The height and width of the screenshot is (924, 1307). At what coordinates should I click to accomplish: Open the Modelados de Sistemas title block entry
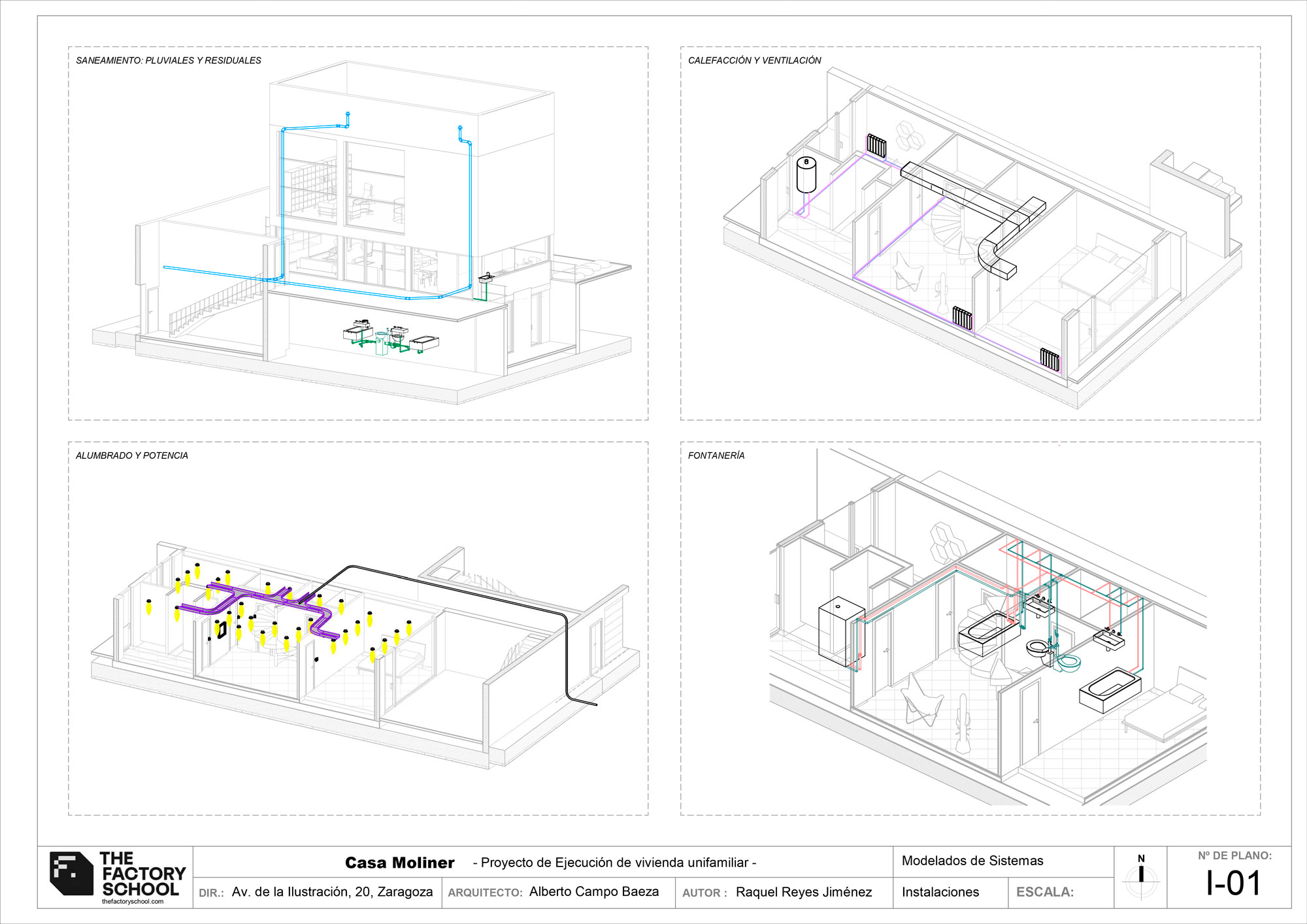click(972, 861)
